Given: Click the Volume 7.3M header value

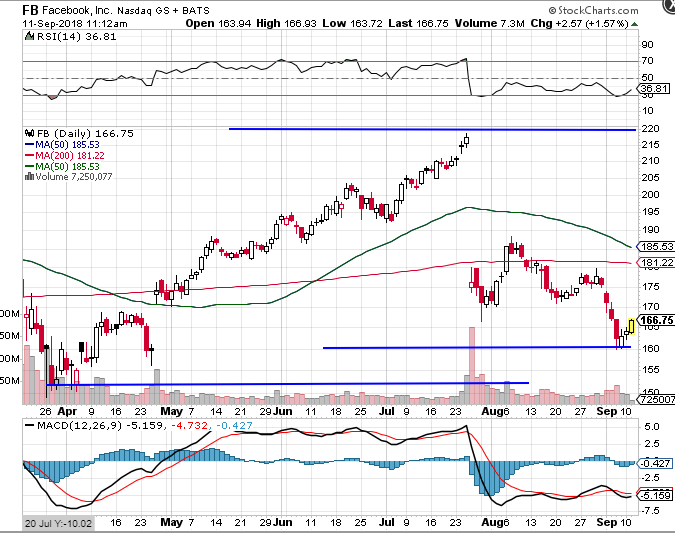Looking at the screenshot, I should coord(489,23).
